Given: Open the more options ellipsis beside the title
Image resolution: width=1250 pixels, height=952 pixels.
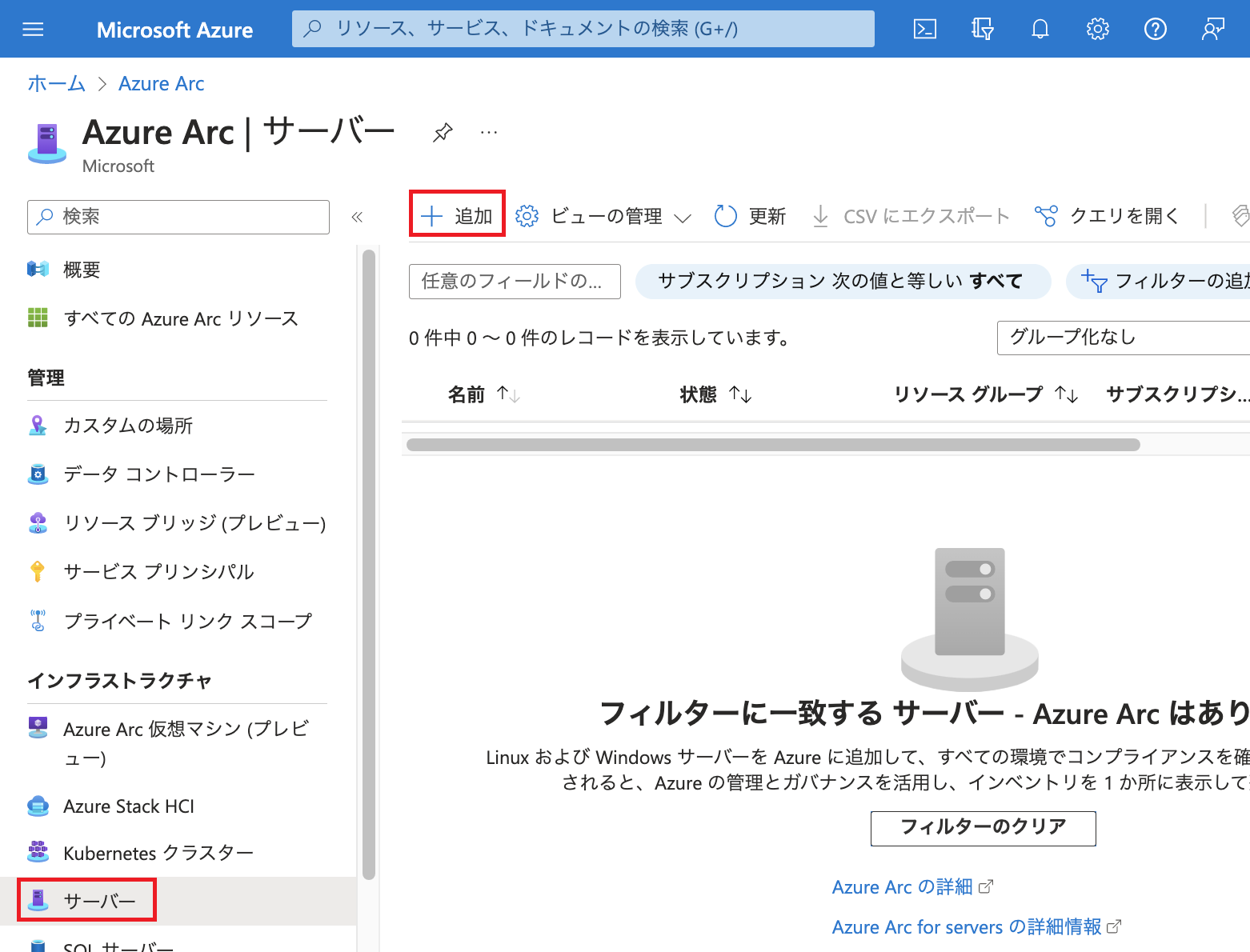Looking at the screenshot, I should 489,132.
